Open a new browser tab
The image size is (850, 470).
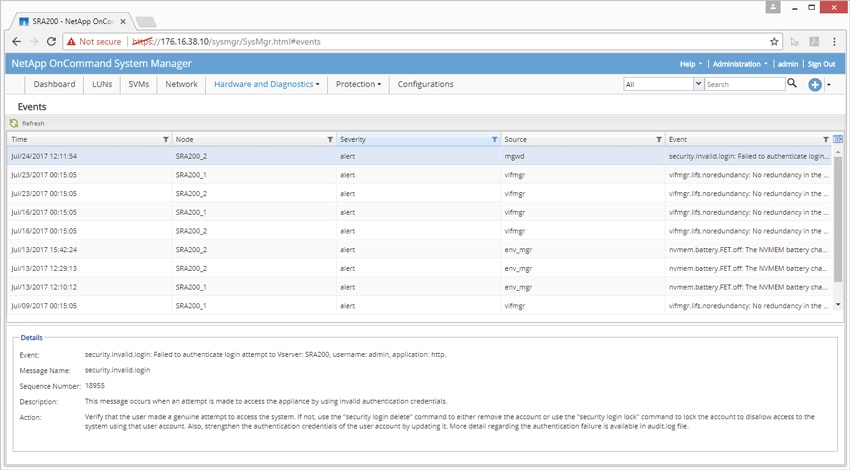(x=146, y=22)
